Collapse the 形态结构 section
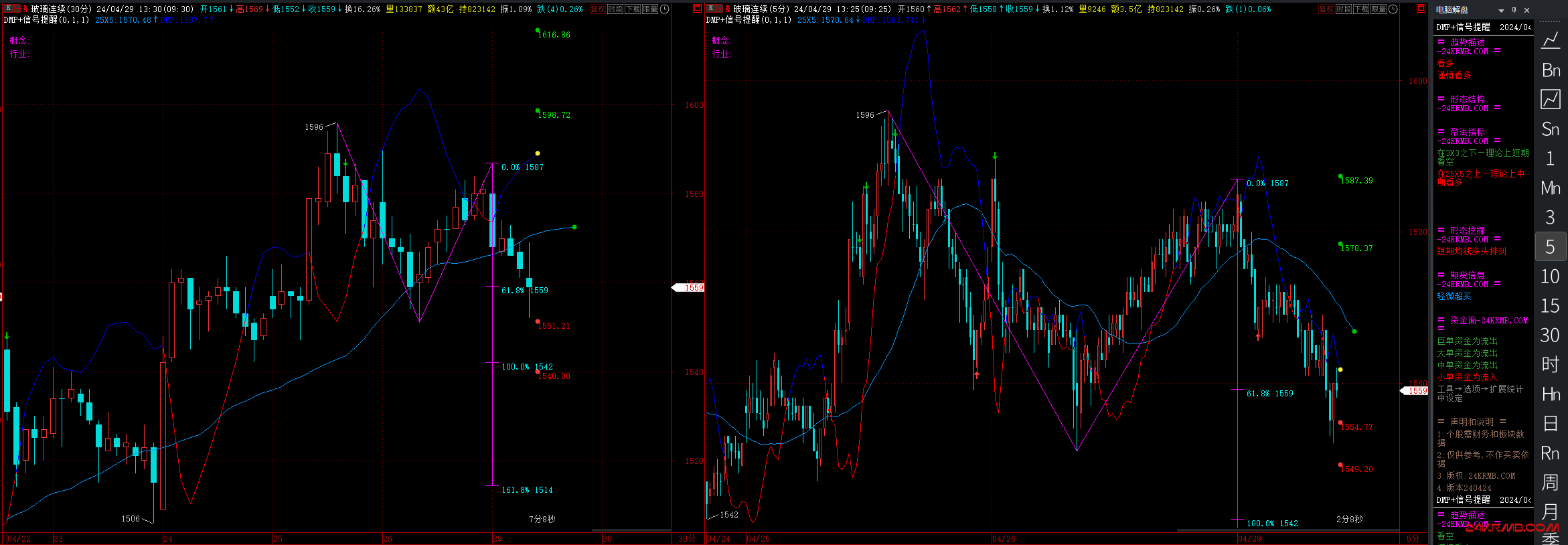 point(1468,103)
